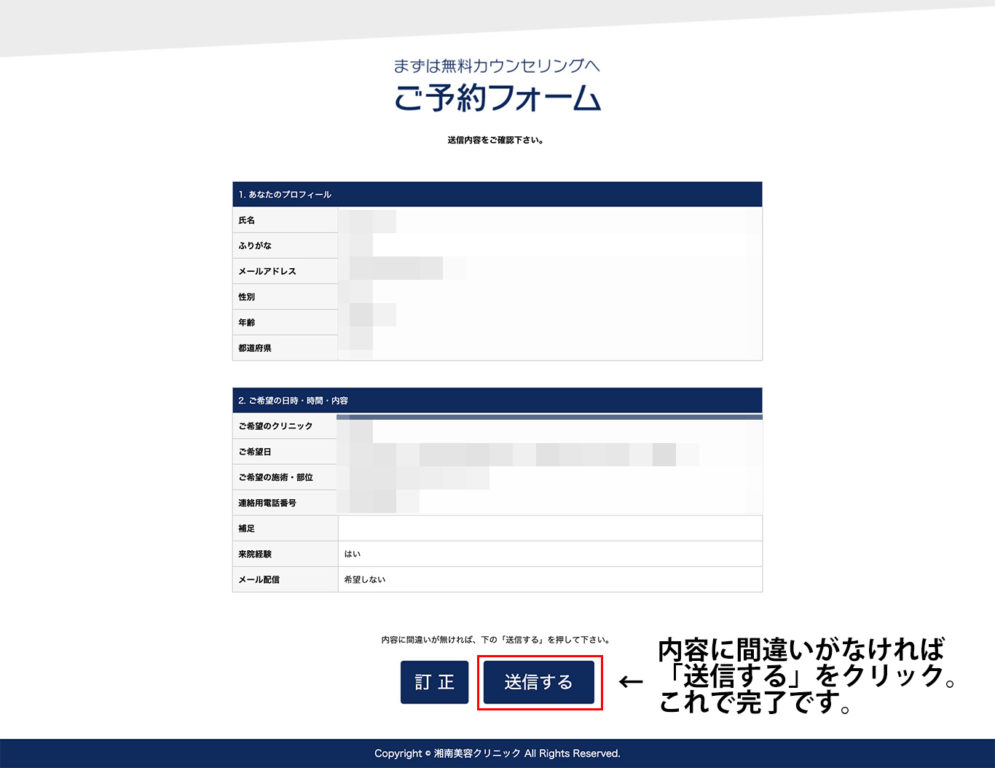The image size is (995, 768).
Task: Click the 送信する (Submit) button
Action: coord(538,683)
